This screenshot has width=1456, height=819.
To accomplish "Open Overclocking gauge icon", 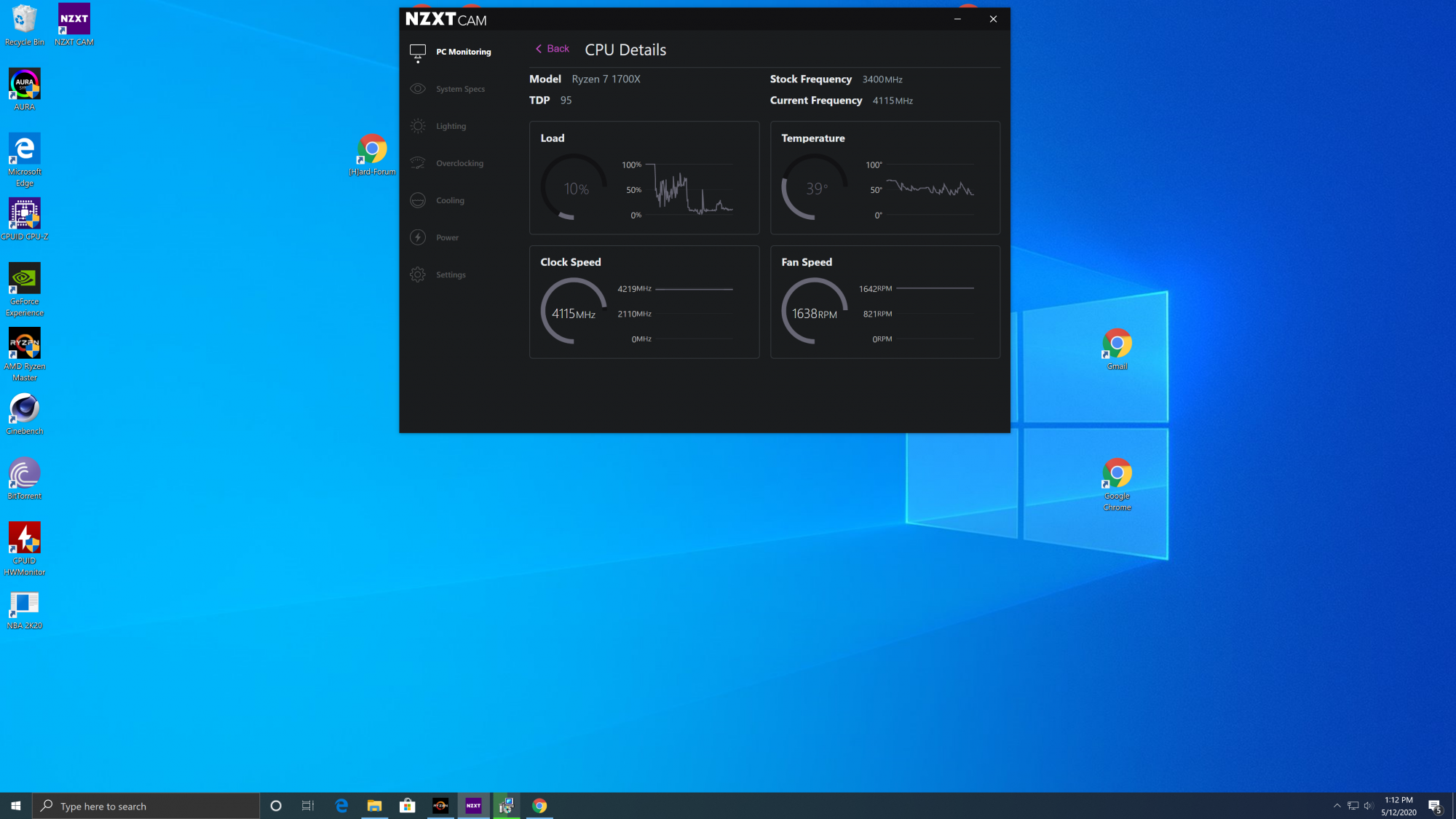I will click(418, 163).
